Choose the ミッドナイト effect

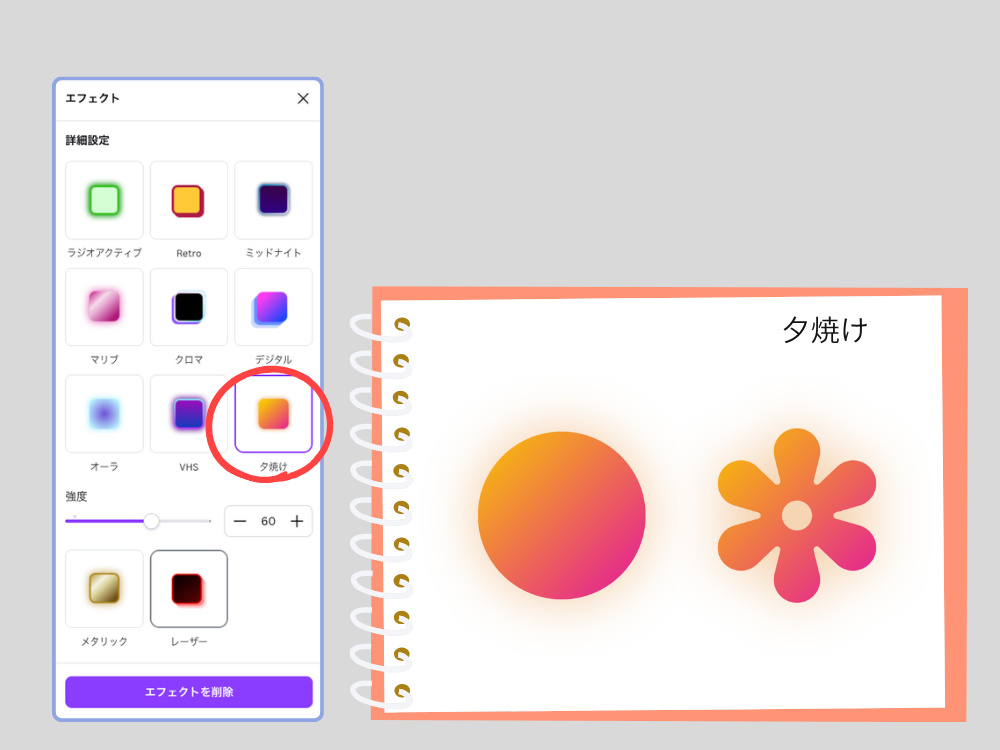(x=274, y=200)
